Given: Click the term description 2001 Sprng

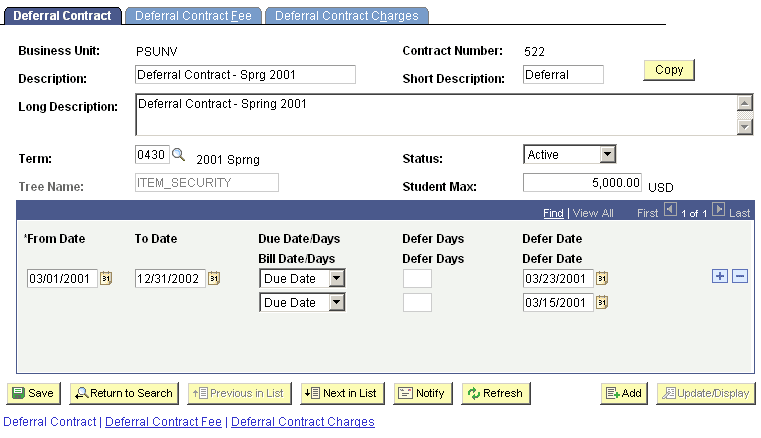Looking at the screenshot, I should point(228,160).
